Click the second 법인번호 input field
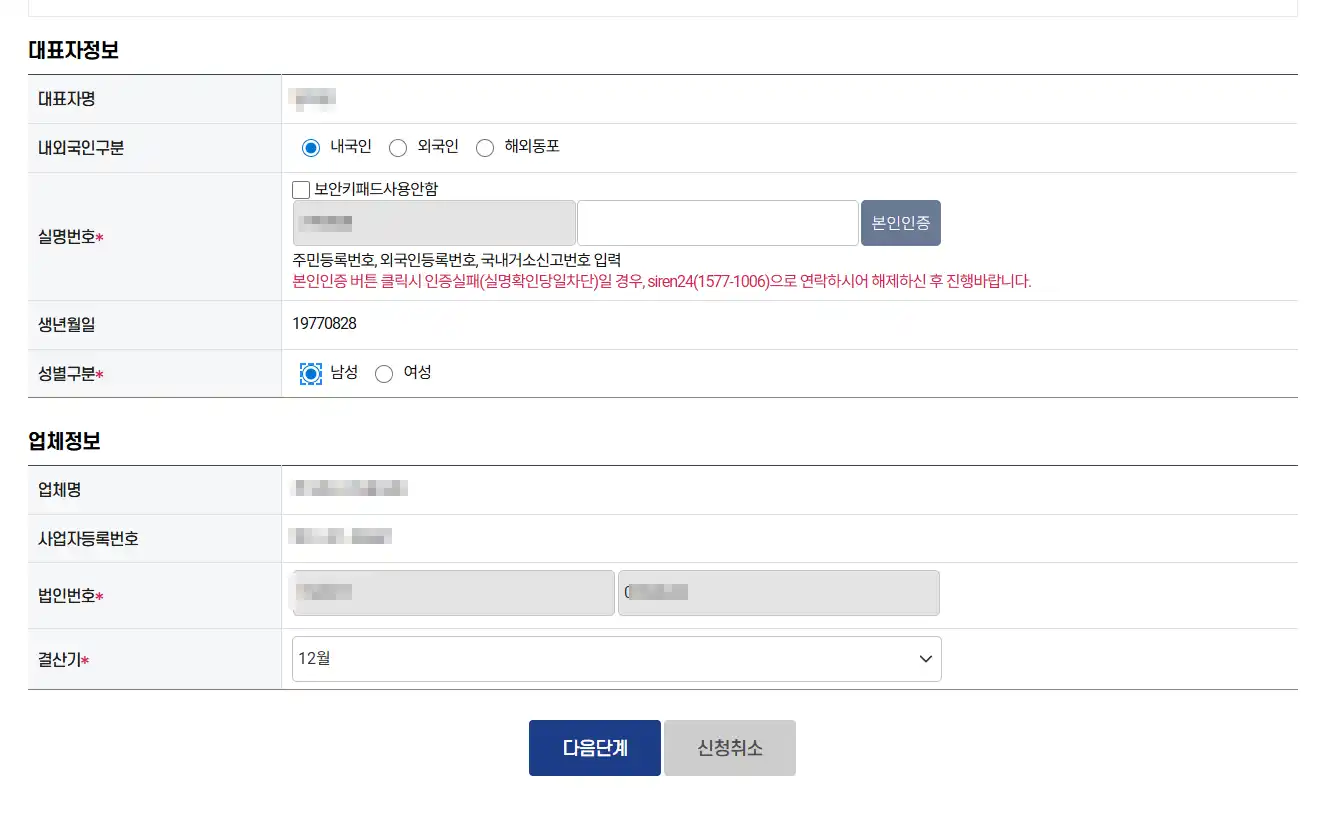 [x=779, y=593]
